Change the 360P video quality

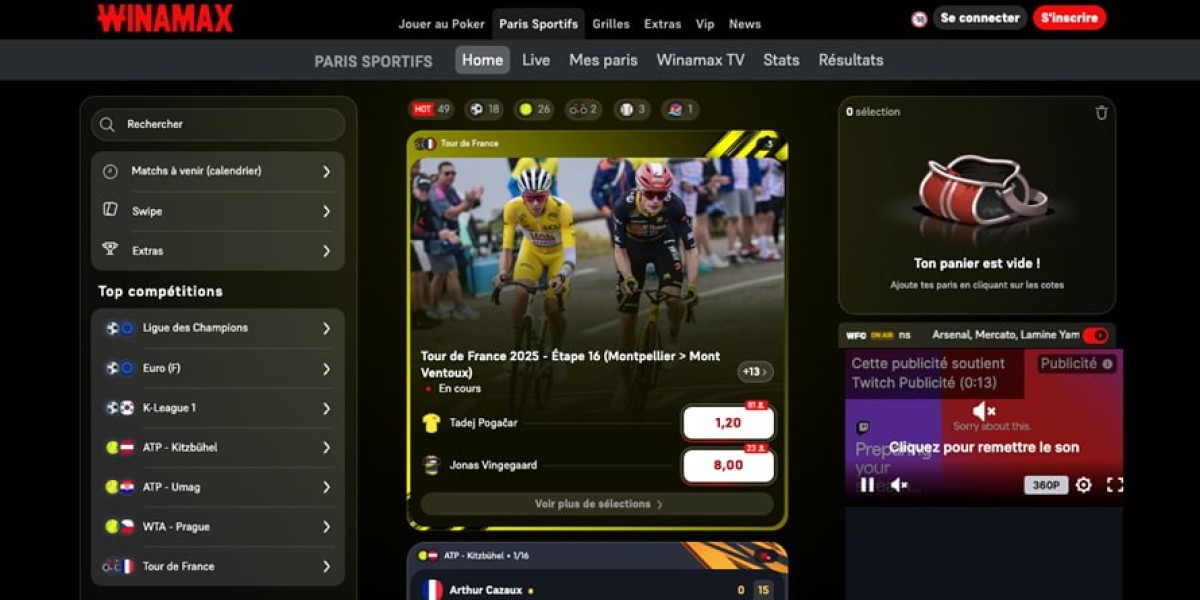(1045, 485)
